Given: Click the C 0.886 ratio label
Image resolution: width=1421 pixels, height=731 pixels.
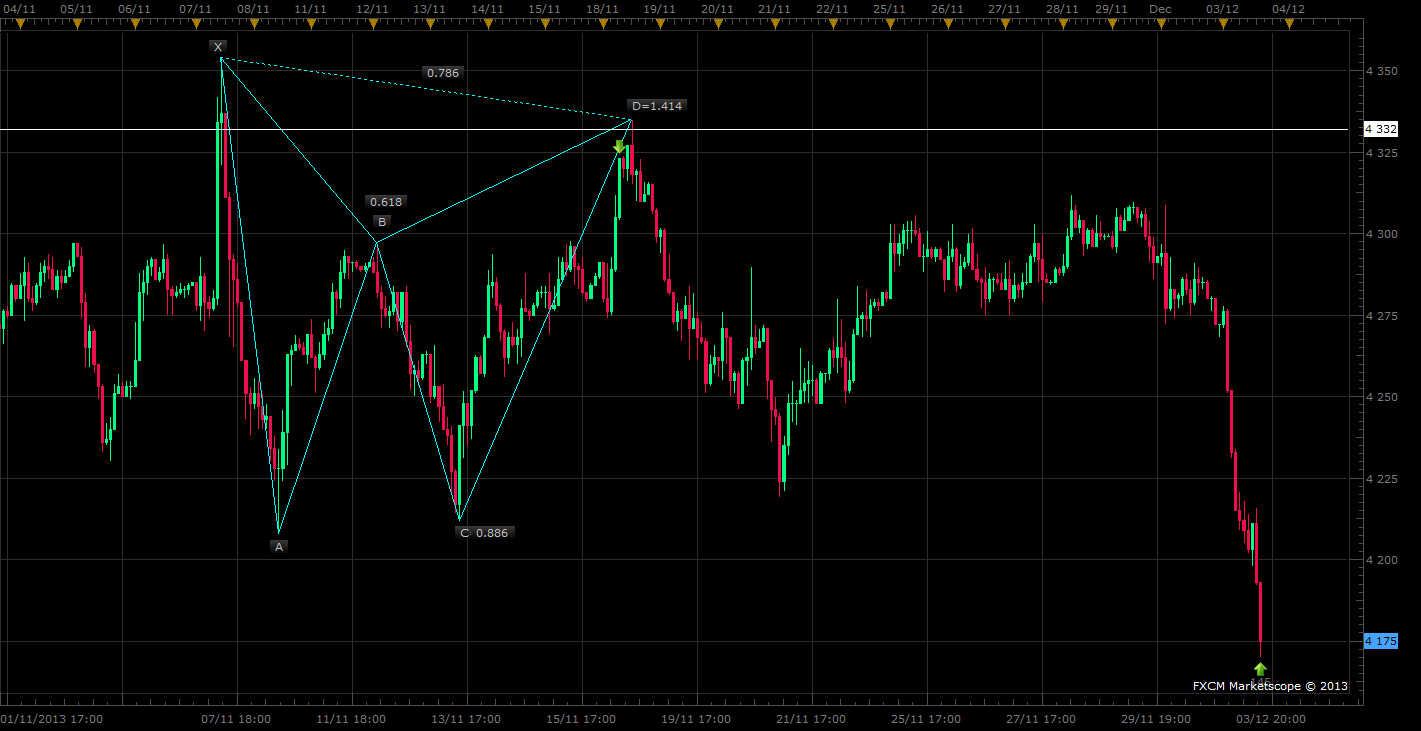Looking at the screenshot, I should [x=484, y=533].
